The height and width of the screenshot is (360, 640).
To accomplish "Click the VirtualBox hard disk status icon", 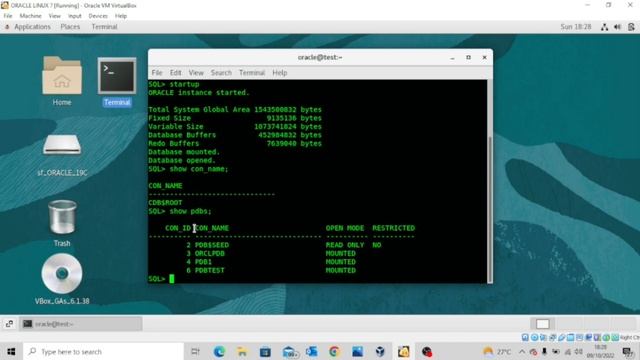I will point(525,337).
